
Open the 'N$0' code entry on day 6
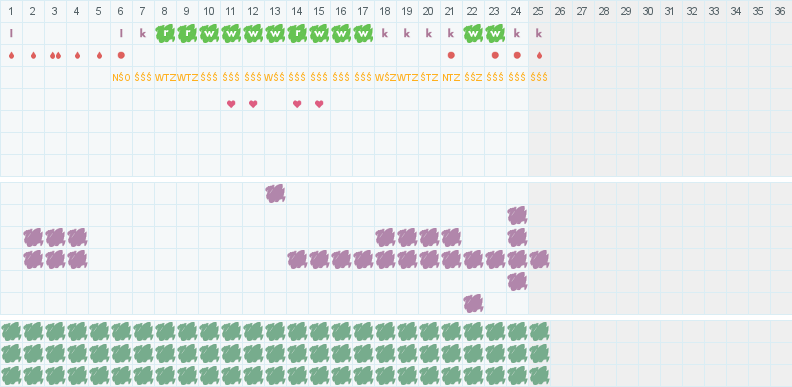click(x=121, y=78)
